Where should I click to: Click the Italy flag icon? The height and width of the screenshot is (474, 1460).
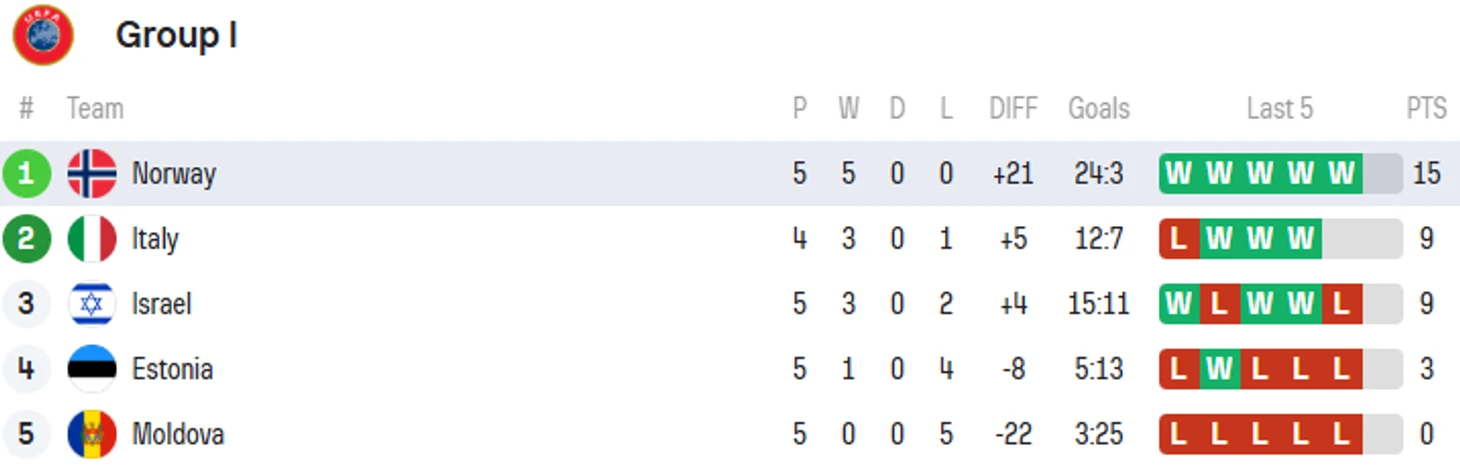[92, 239]
